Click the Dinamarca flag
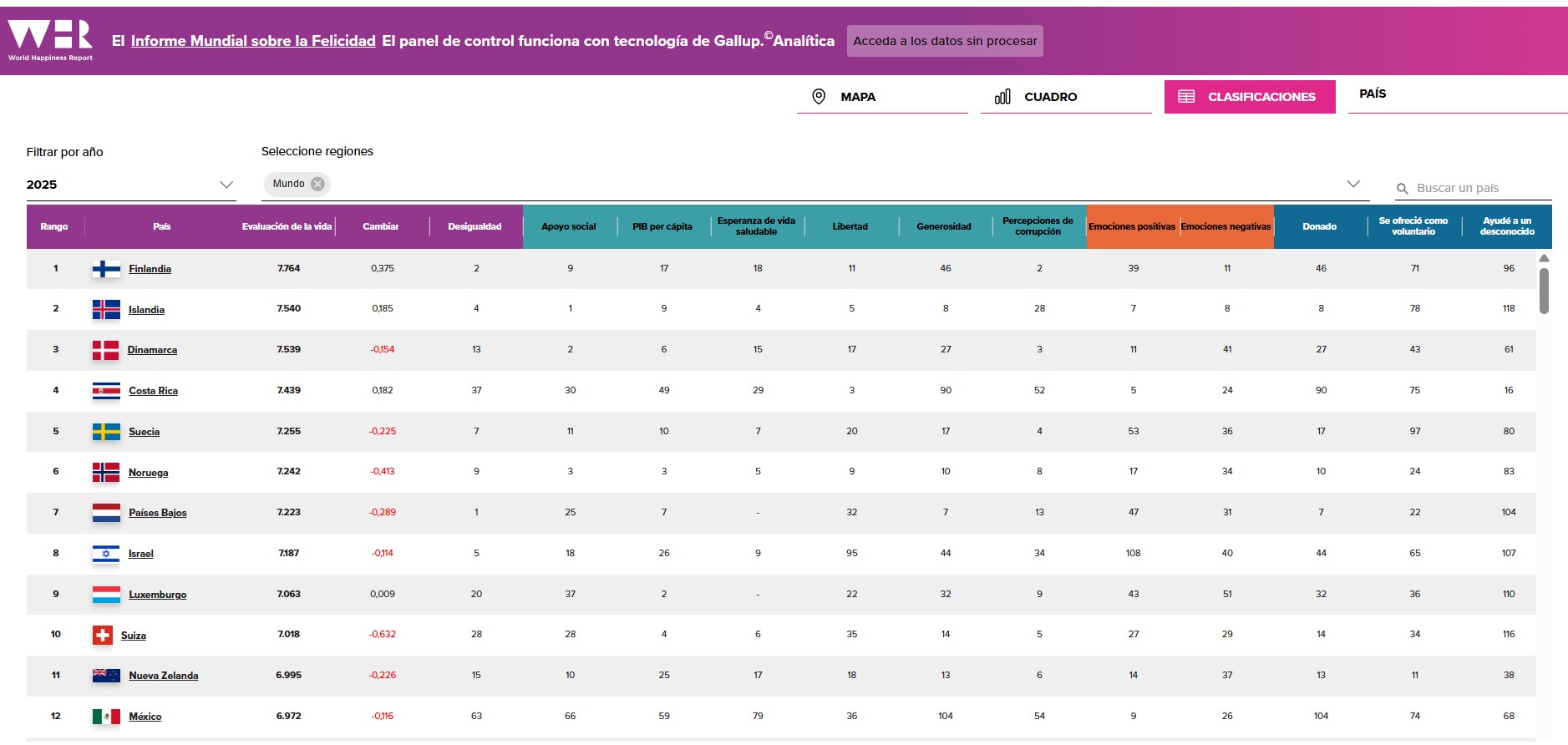1568x745 pixels. 105,350
